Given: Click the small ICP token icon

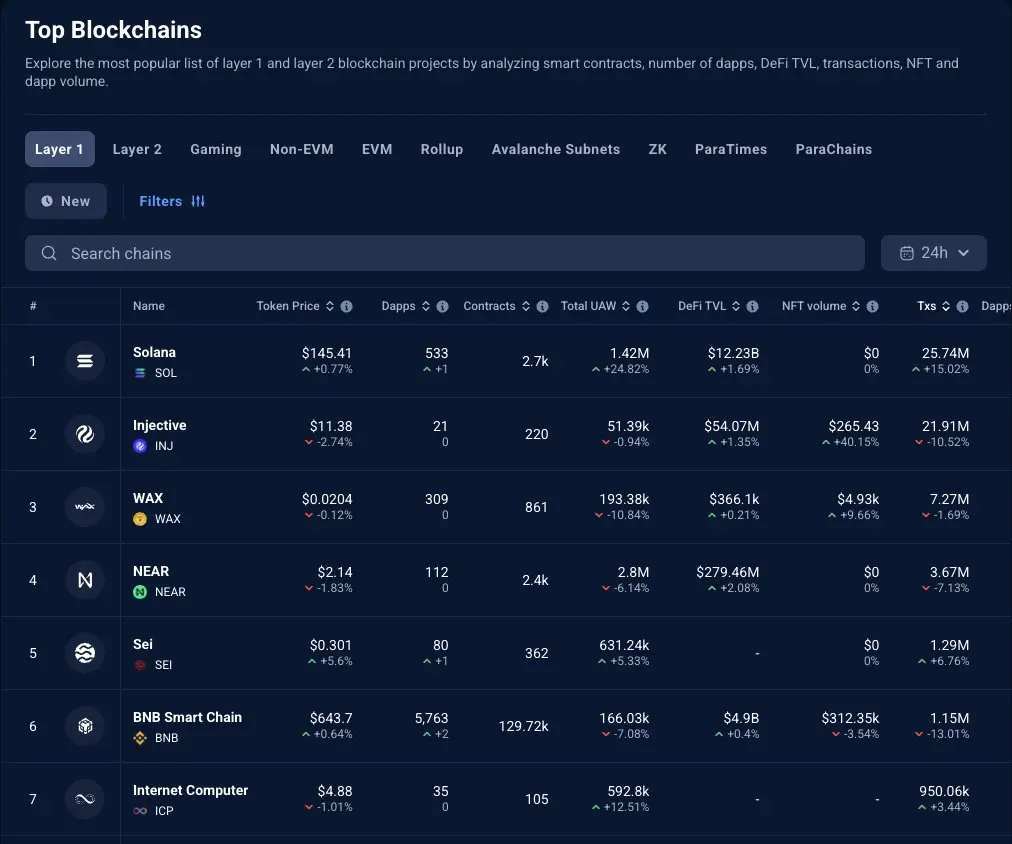Looking at the screenshot, I should click(x=139, y=810).
